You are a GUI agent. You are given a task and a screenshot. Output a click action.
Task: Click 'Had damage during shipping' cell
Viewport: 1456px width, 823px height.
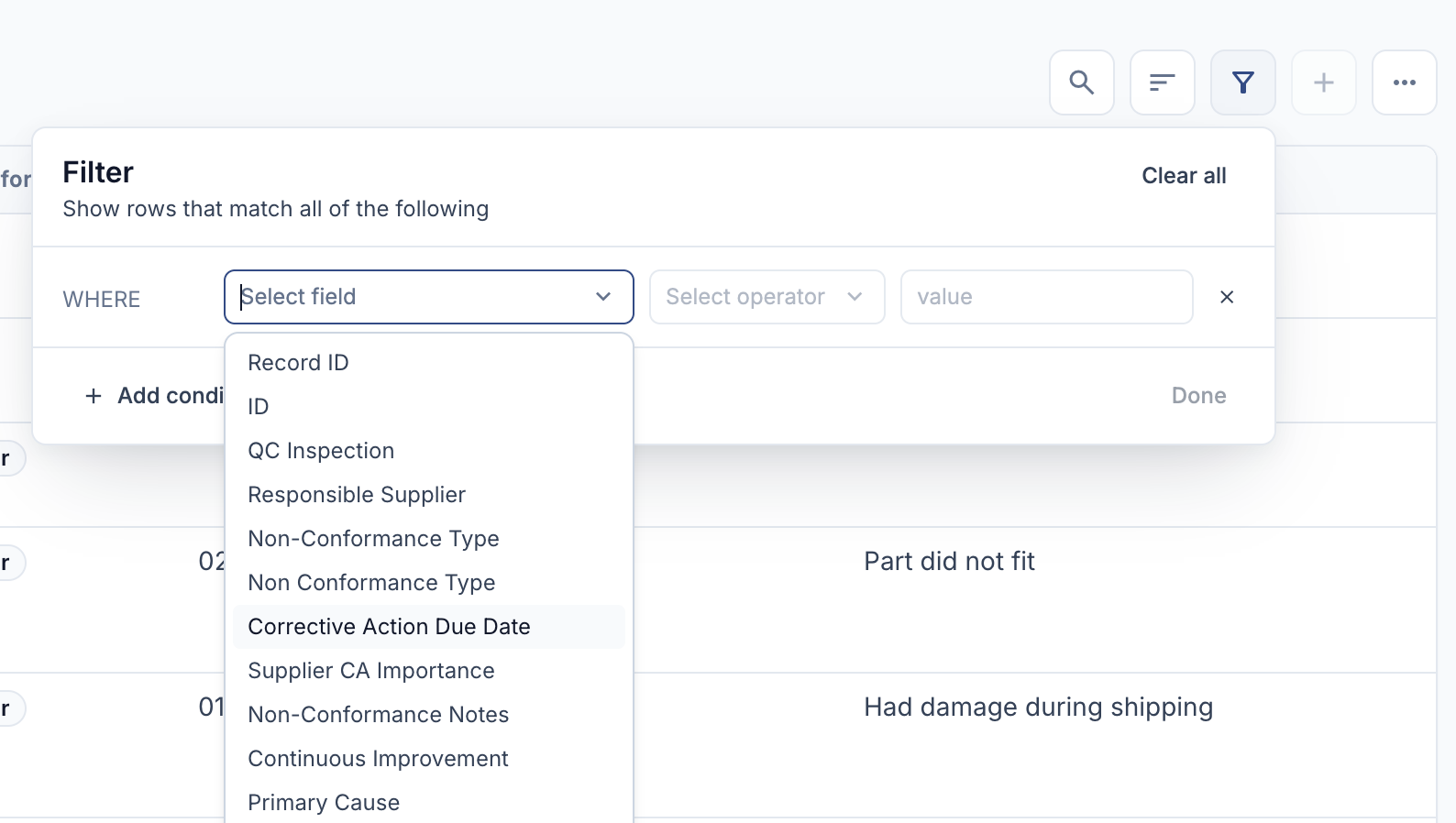point(1038,708)
